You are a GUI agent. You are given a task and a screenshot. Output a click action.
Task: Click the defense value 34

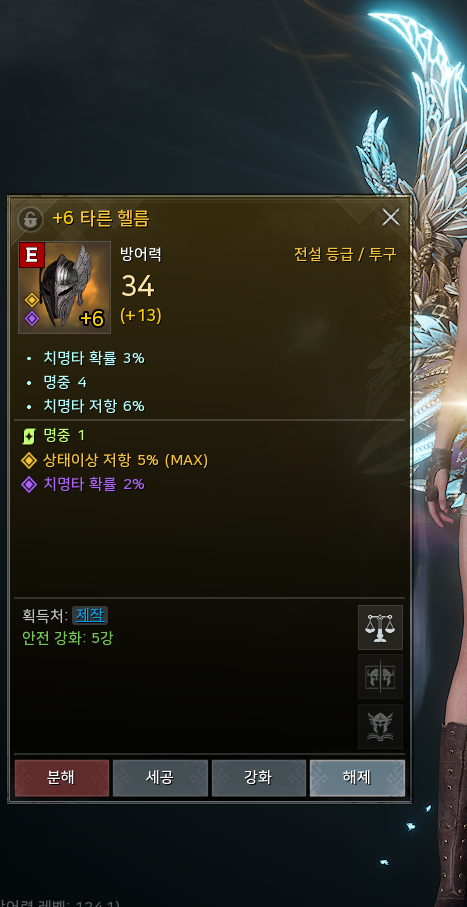pos(137,286)
